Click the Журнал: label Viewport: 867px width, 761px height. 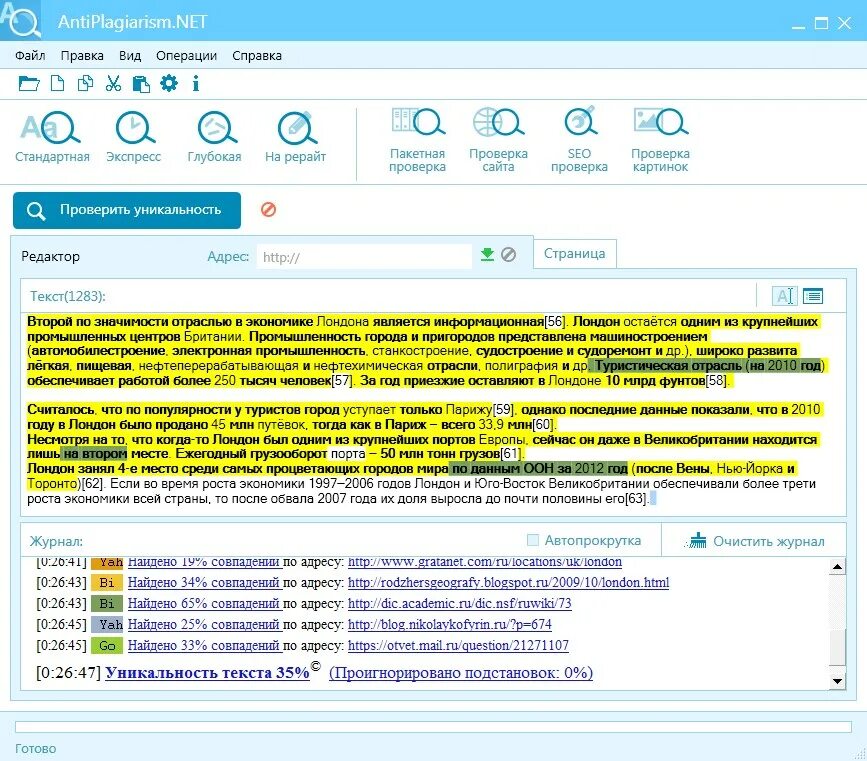56,541
